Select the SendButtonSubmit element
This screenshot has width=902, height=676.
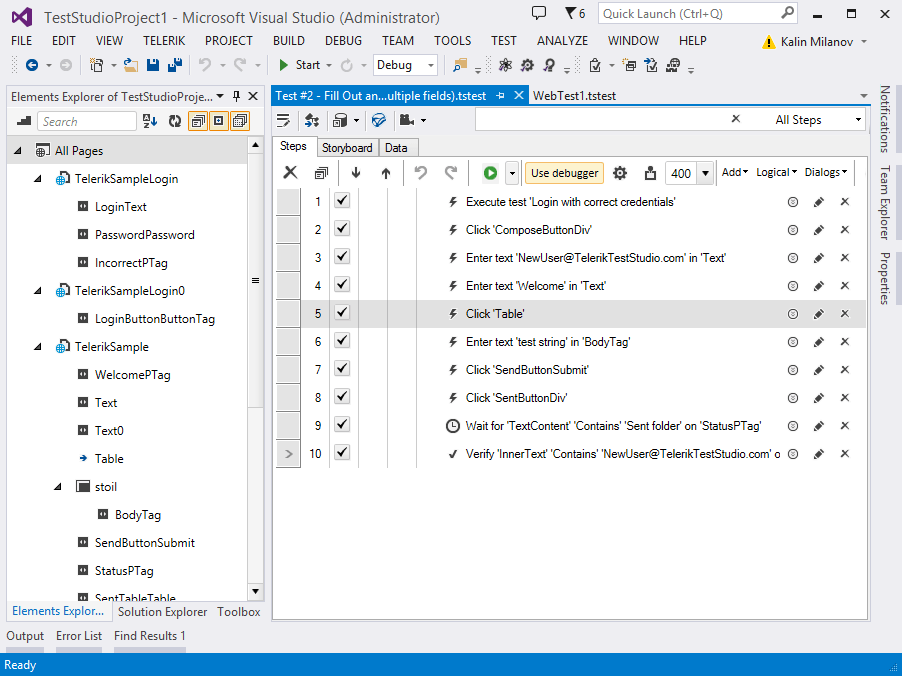144,543
